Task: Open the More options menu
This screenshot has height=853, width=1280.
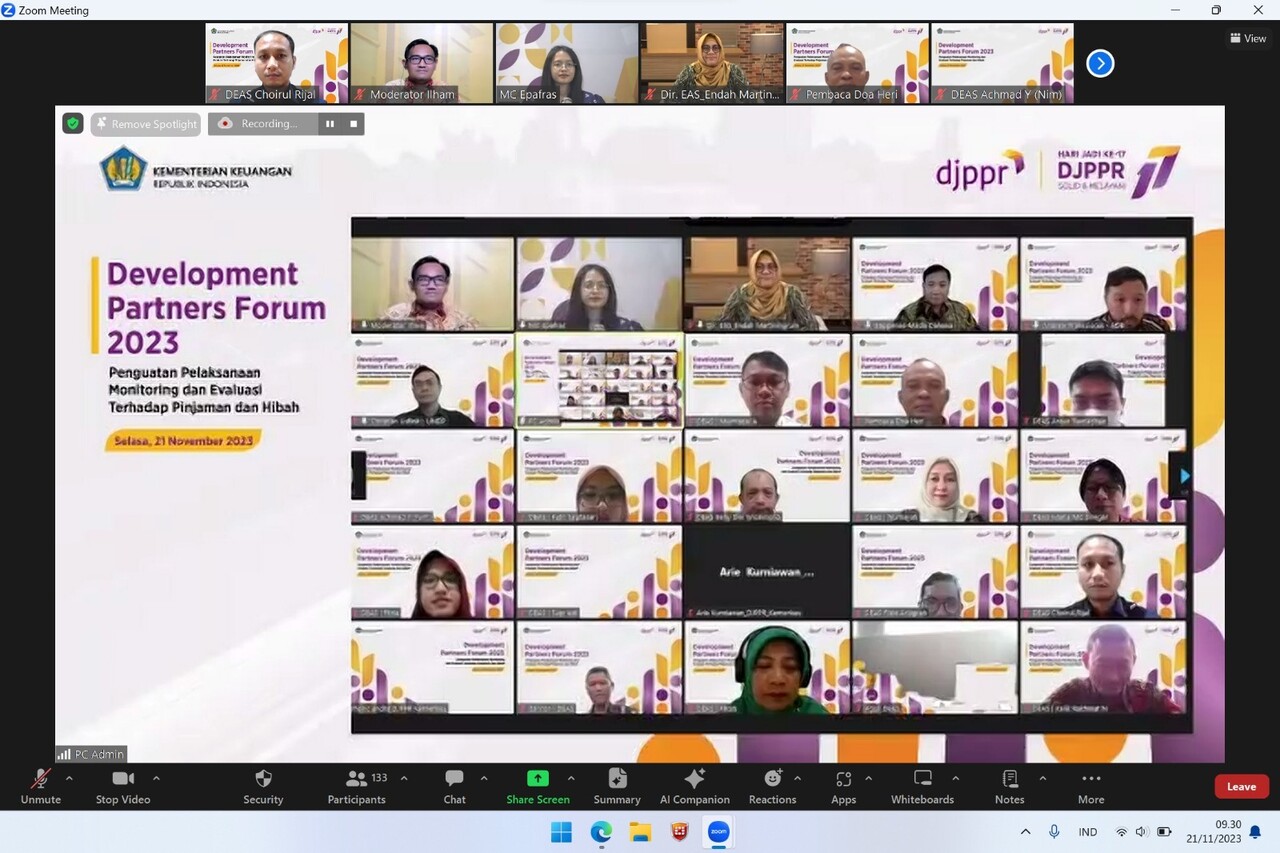Action: coord(1090,779)
